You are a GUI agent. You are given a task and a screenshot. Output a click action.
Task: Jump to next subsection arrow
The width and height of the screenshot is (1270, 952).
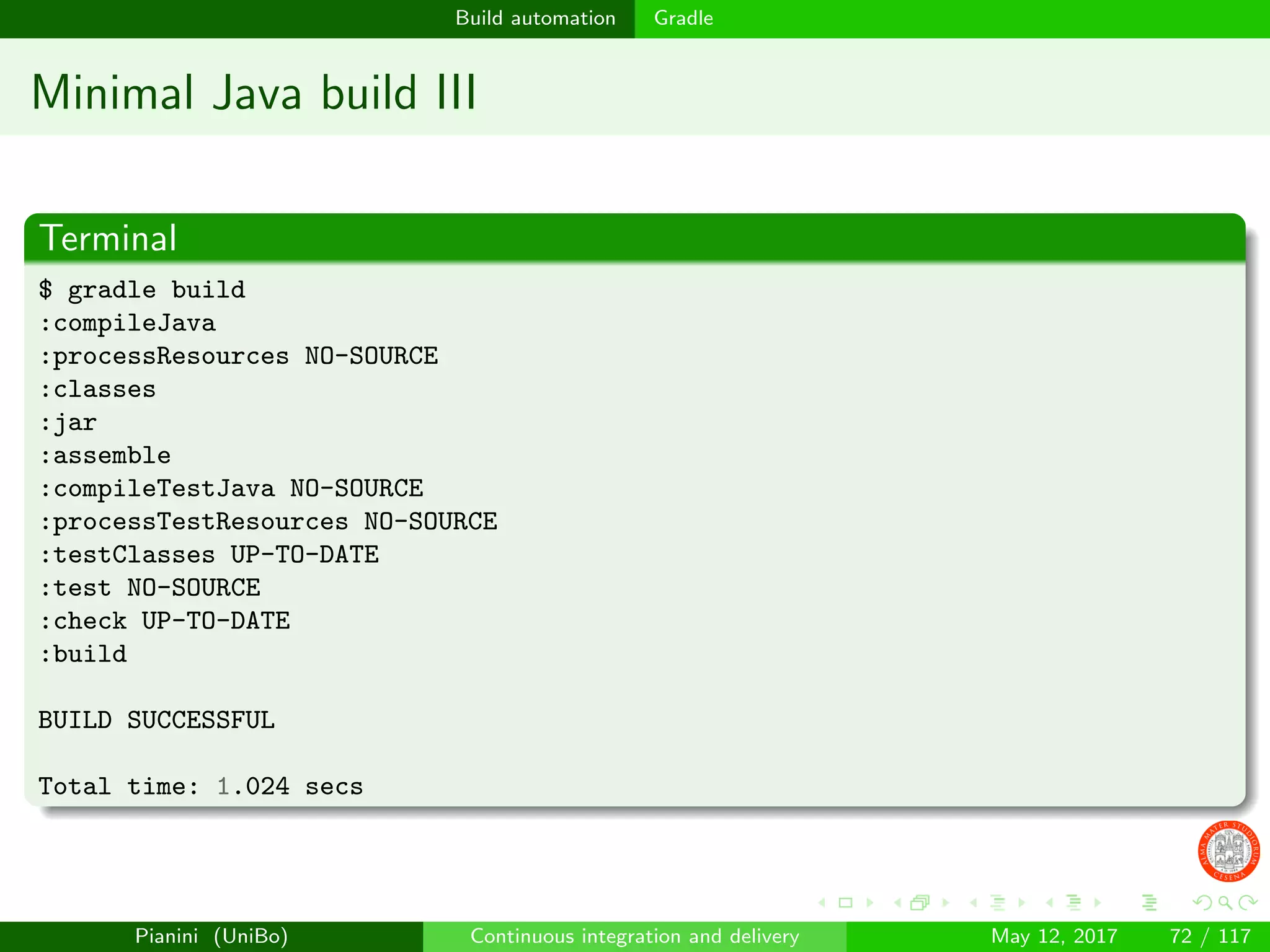click(1021, 903)
